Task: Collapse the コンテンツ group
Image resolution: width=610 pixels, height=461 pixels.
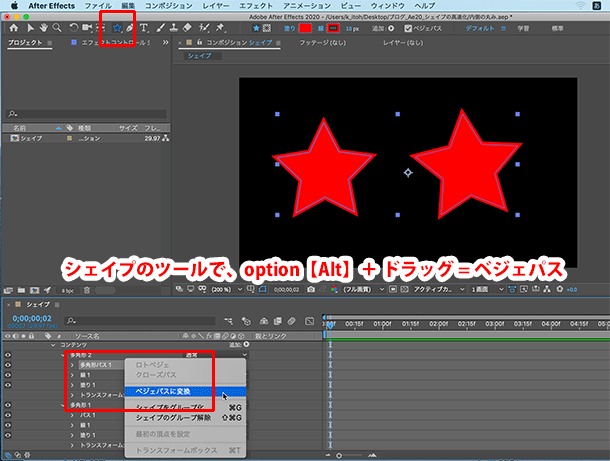Action: (53, 345)
